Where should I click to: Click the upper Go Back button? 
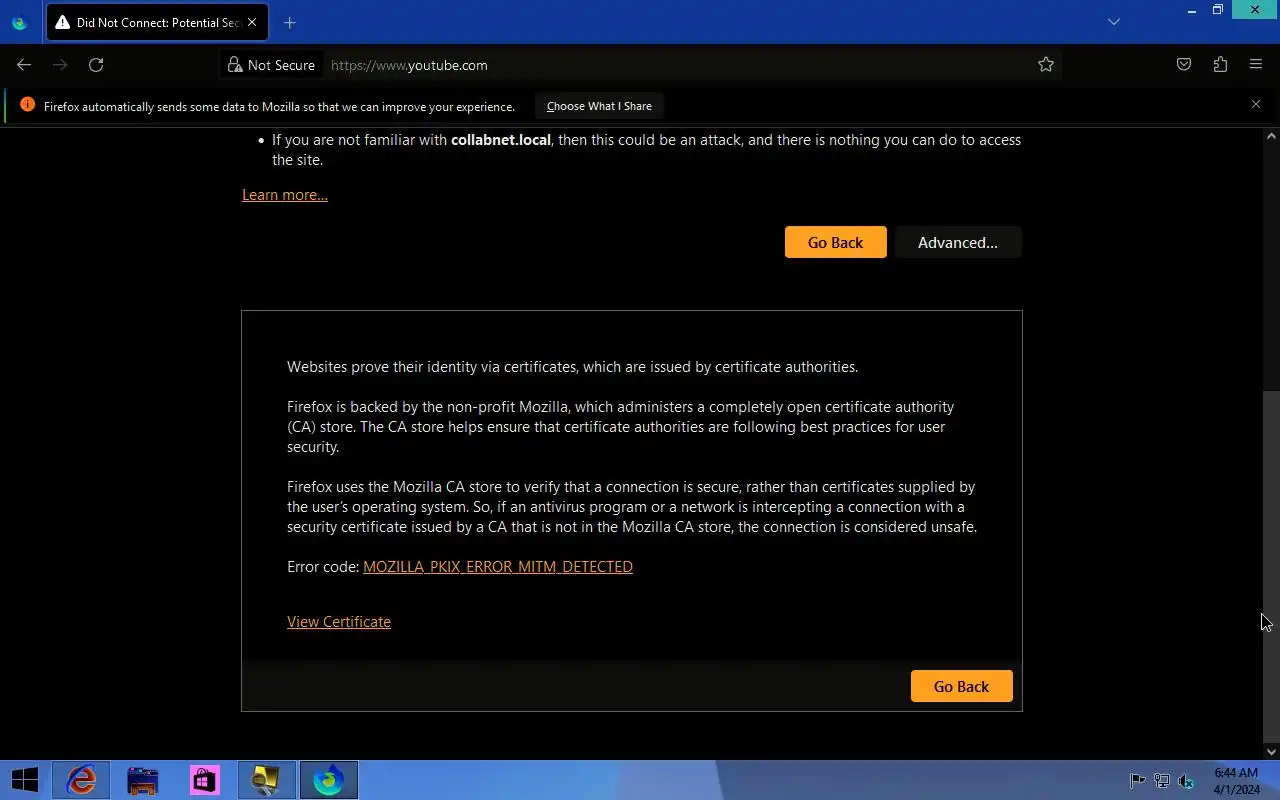click(x=835, y=242)
